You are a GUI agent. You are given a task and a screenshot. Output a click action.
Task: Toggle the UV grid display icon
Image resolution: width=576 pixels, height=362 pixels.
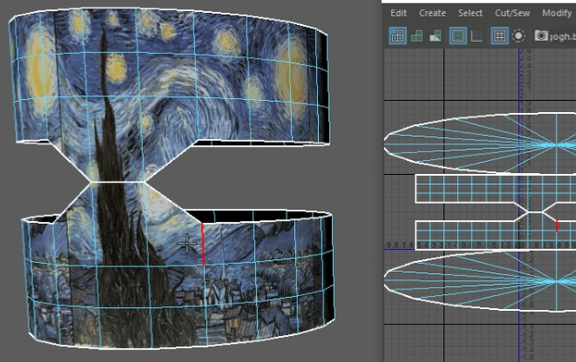[500, 36]
